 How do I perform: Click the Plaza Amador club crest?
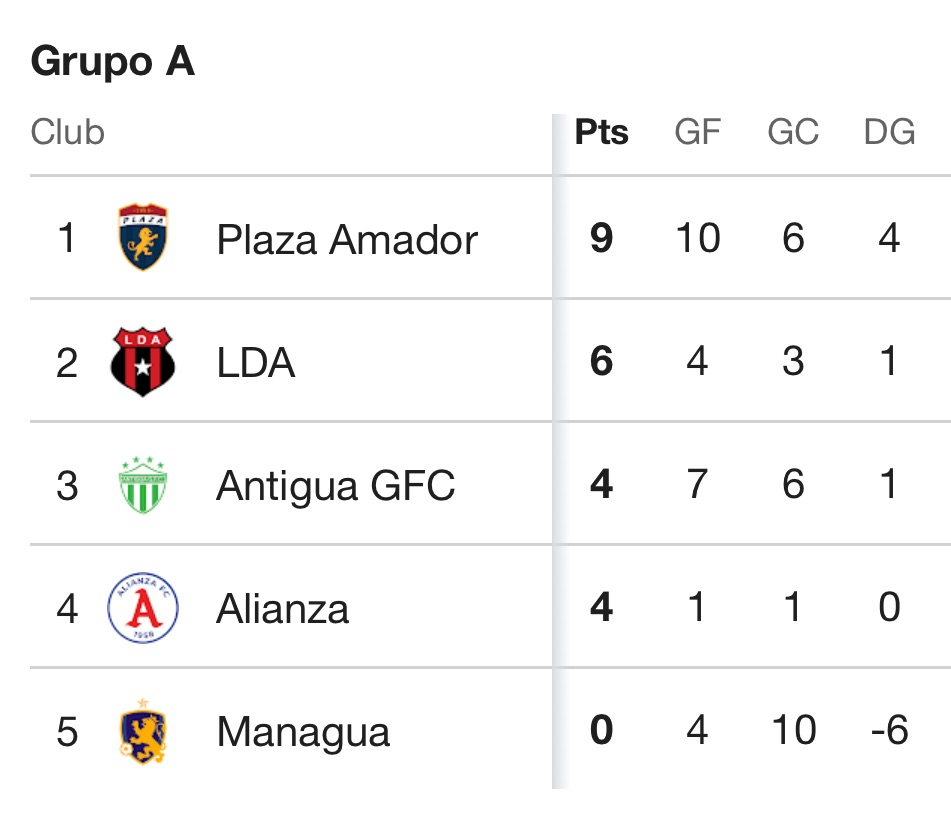(143, 238)
